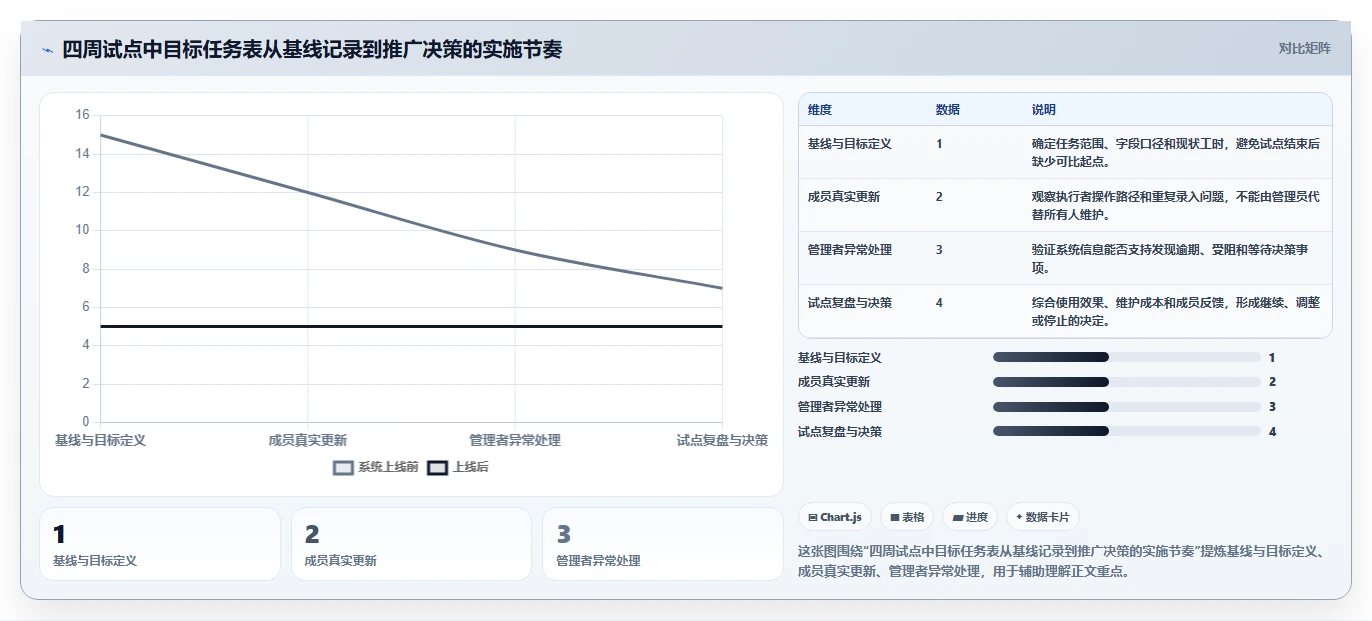Select table row 管理者异常处理

[x=1065, y=258]
